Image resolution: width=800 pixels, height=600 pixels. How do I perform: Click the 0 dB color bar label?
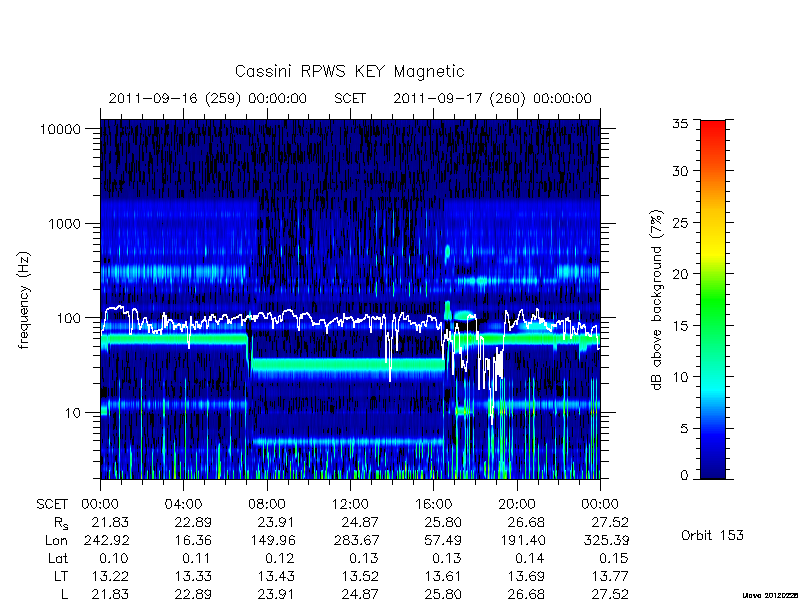684,476
